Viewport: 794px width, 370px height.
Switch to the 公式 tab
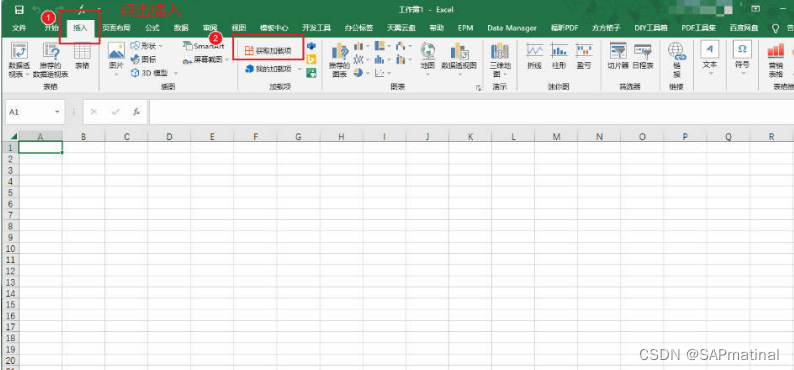(152, 28)
